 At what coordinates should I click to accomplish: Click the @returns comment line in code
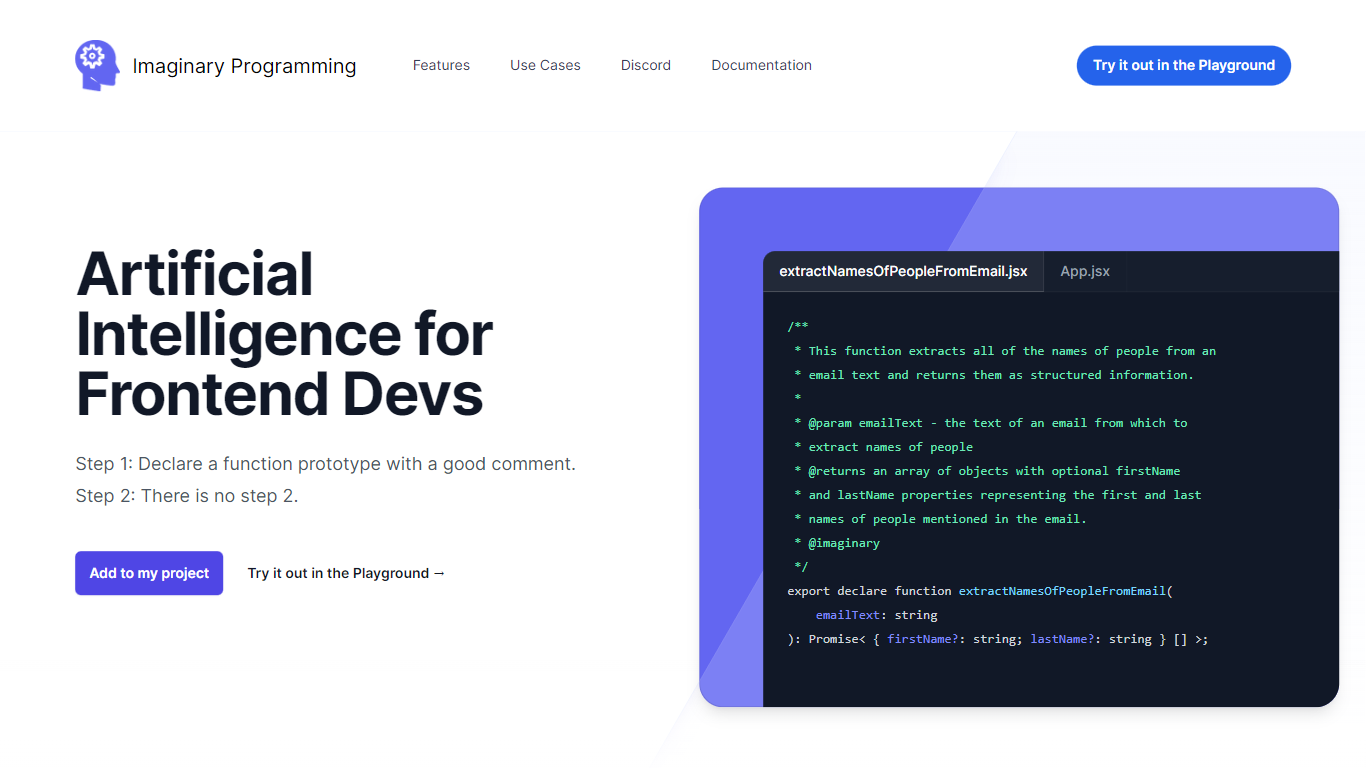993,471
